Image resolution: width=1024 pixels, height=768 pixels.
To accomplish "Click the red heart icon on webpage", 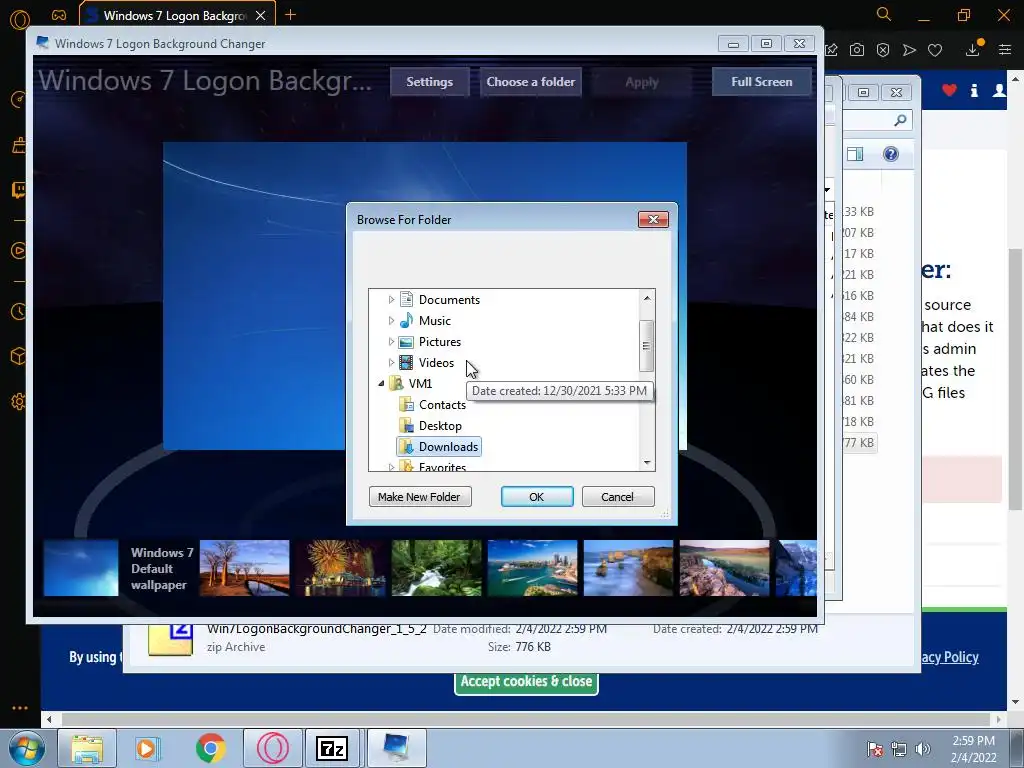I will pyautogui.click(x=950, y=91).
